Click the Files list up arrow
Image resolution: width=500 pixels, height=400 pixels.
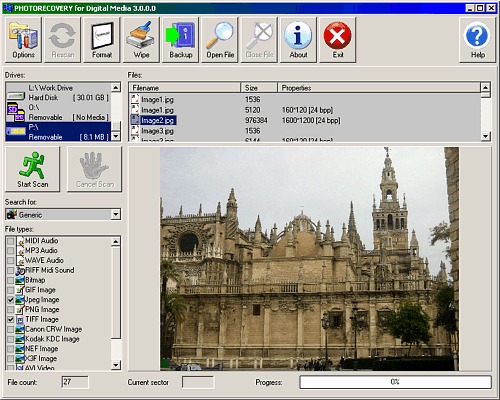coord(485,88)
